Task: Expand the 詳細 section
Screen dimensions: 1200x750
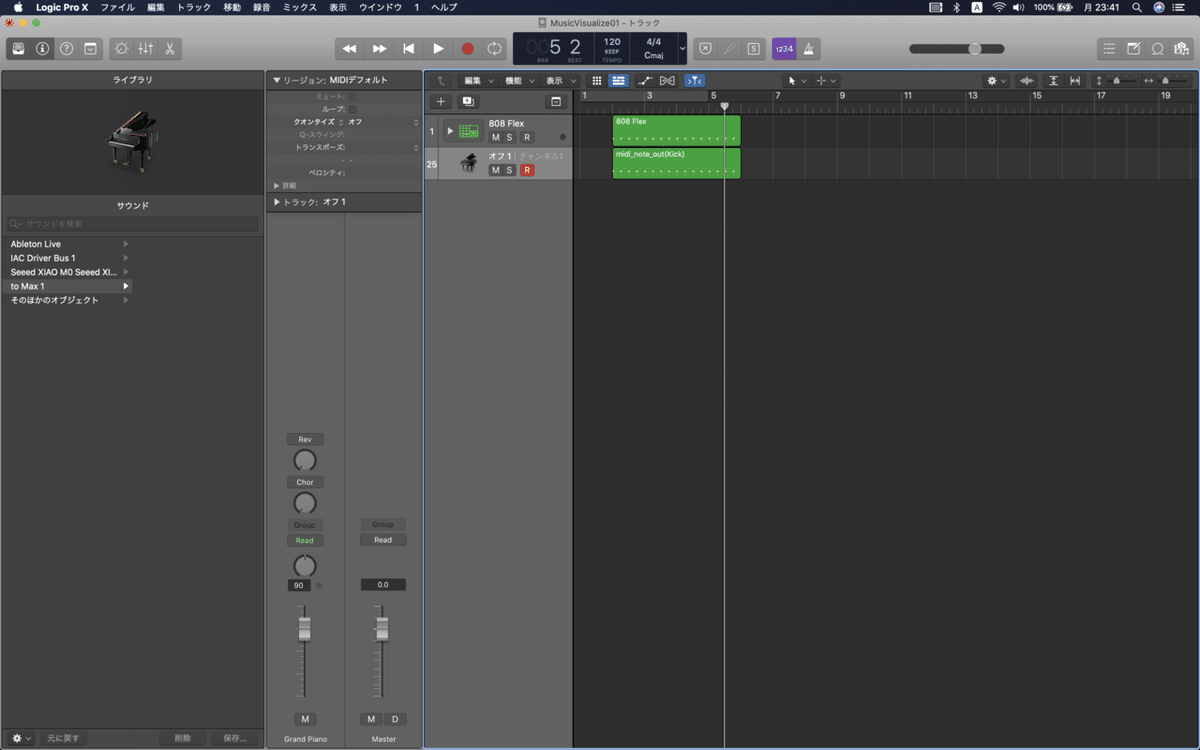Action: pos(277,185)
